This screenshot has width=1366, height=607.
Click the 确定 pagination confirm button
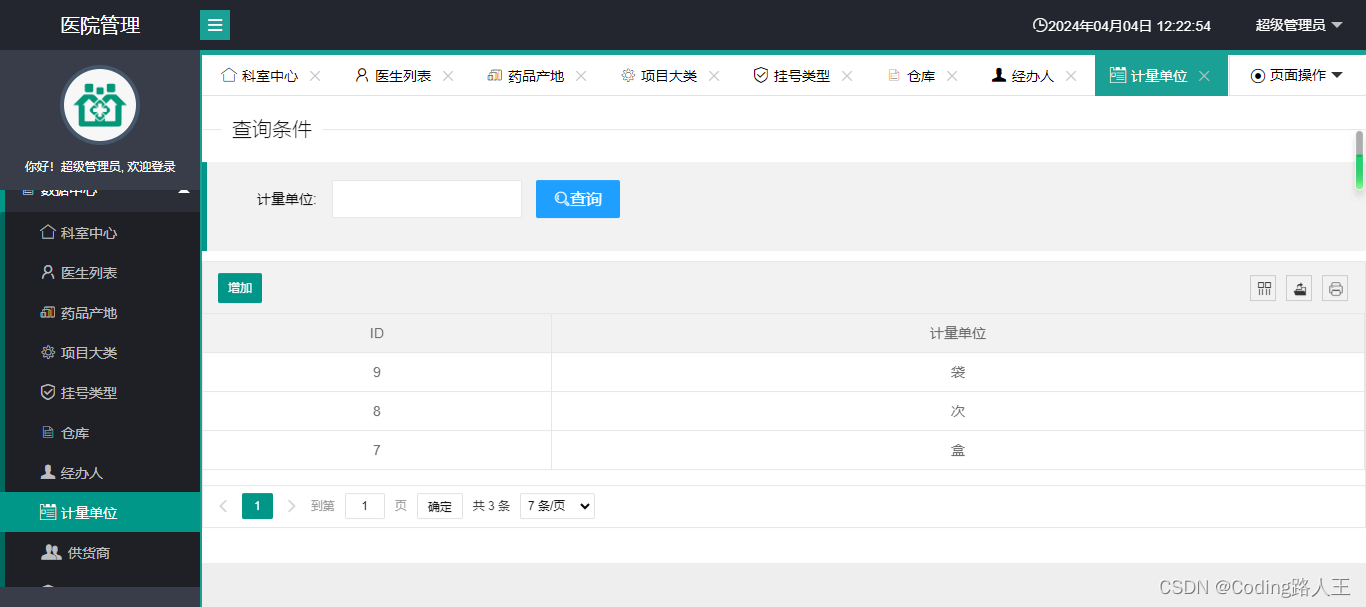tap(440, 506)
